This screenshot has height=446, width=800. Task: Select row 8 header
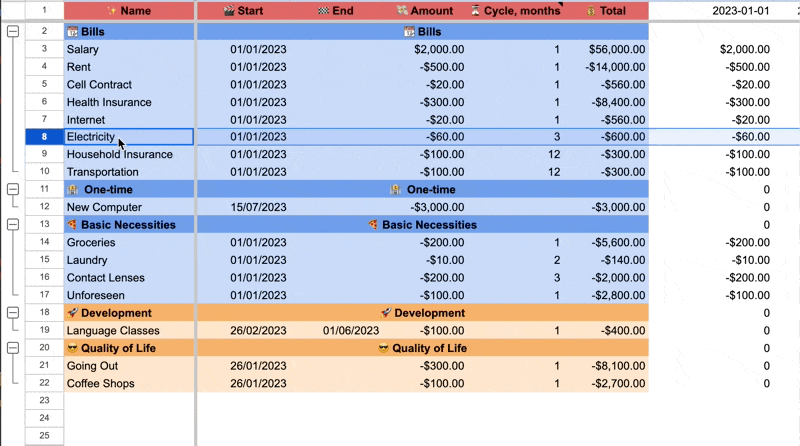44,137
